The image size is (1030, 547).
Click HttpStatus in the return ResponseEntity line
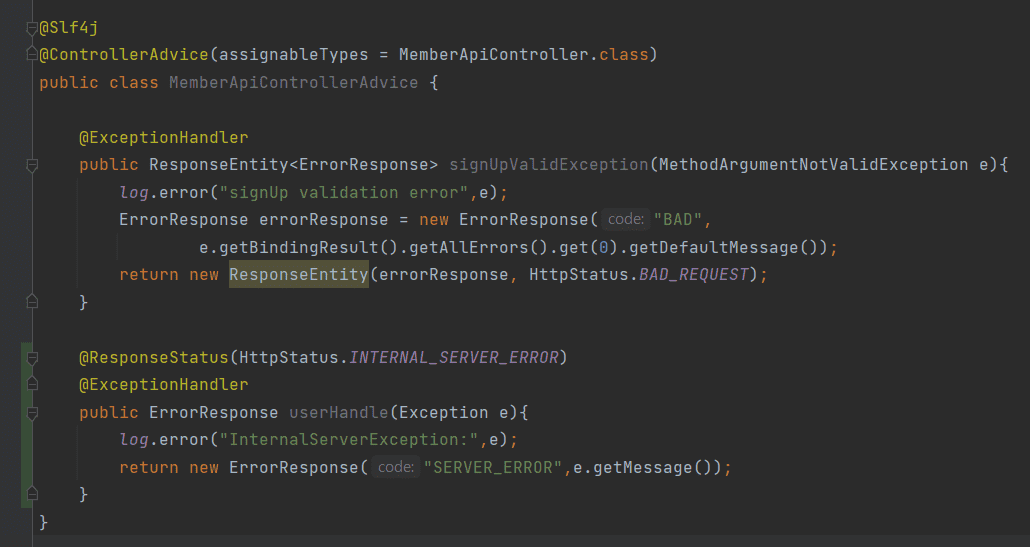click(579, 274)
